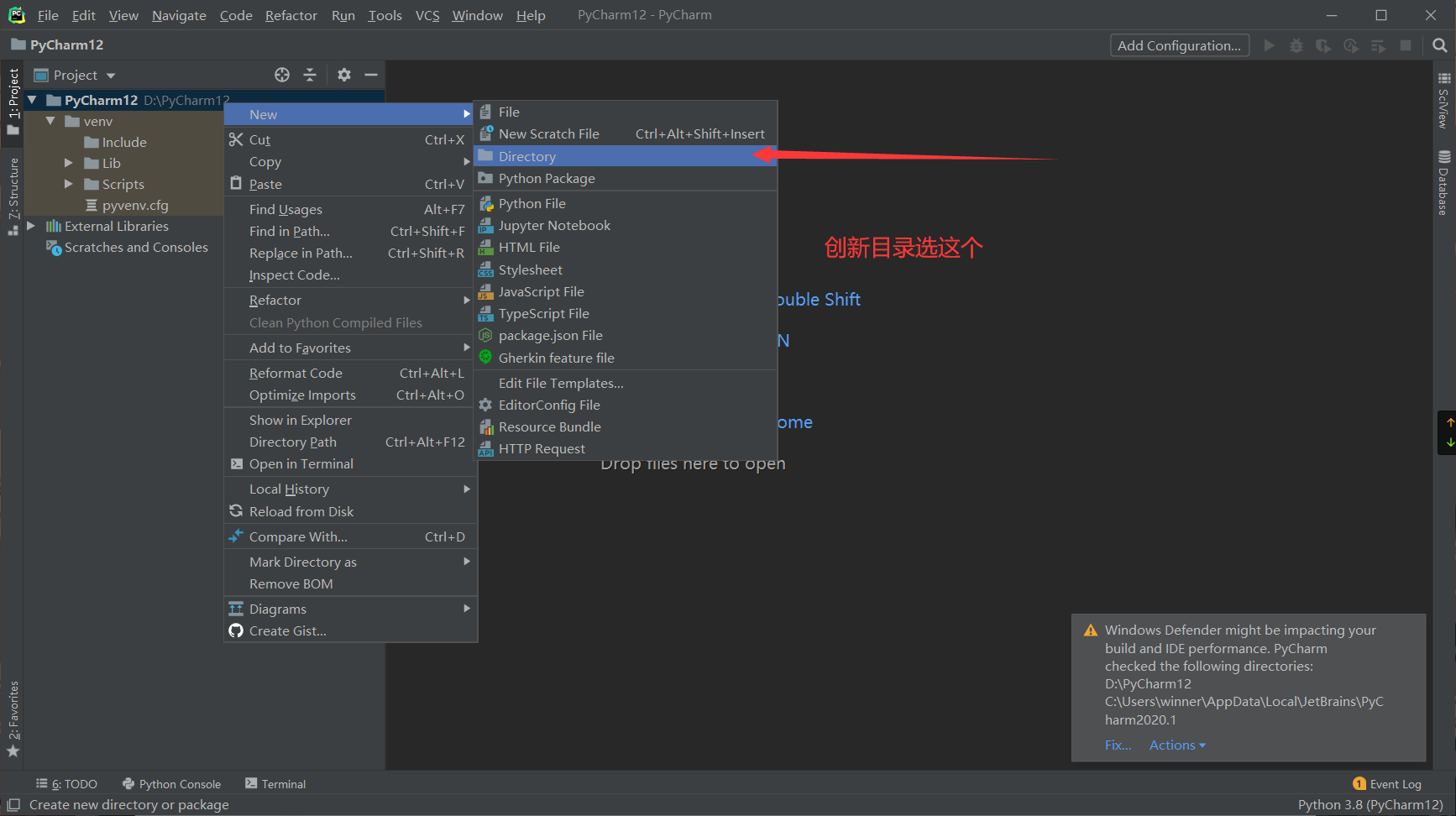The width and height of the screenshot is (1456, 816).
Task: Open the Favorites side tool window
Action: point(13,719)
